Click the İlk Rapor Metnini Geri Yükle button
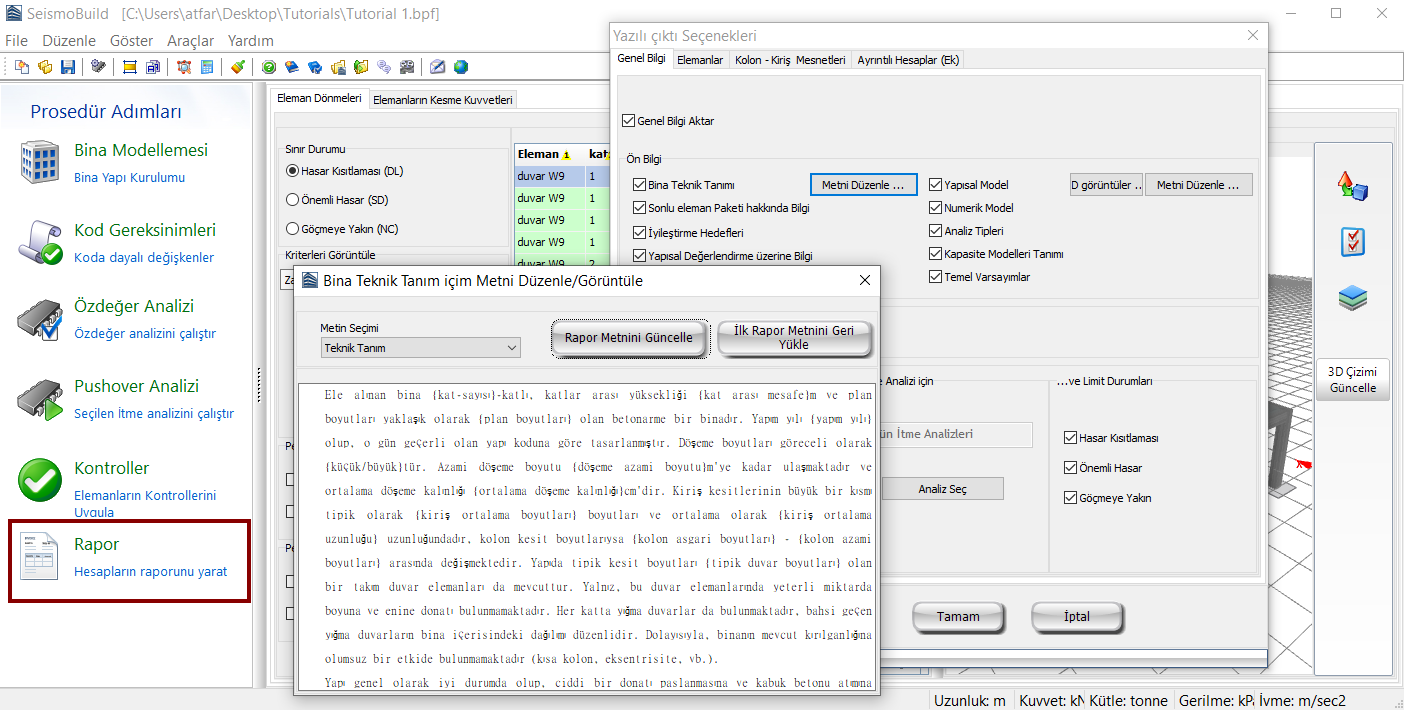 (x=794, y=338)
